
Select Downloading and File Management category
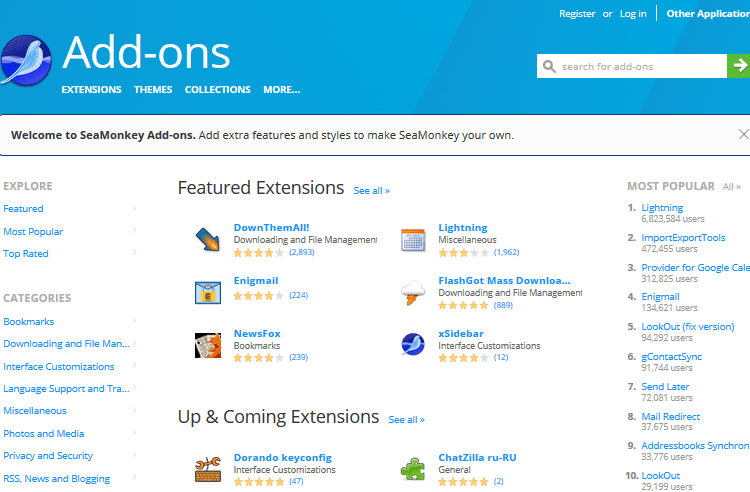[66, 343]
